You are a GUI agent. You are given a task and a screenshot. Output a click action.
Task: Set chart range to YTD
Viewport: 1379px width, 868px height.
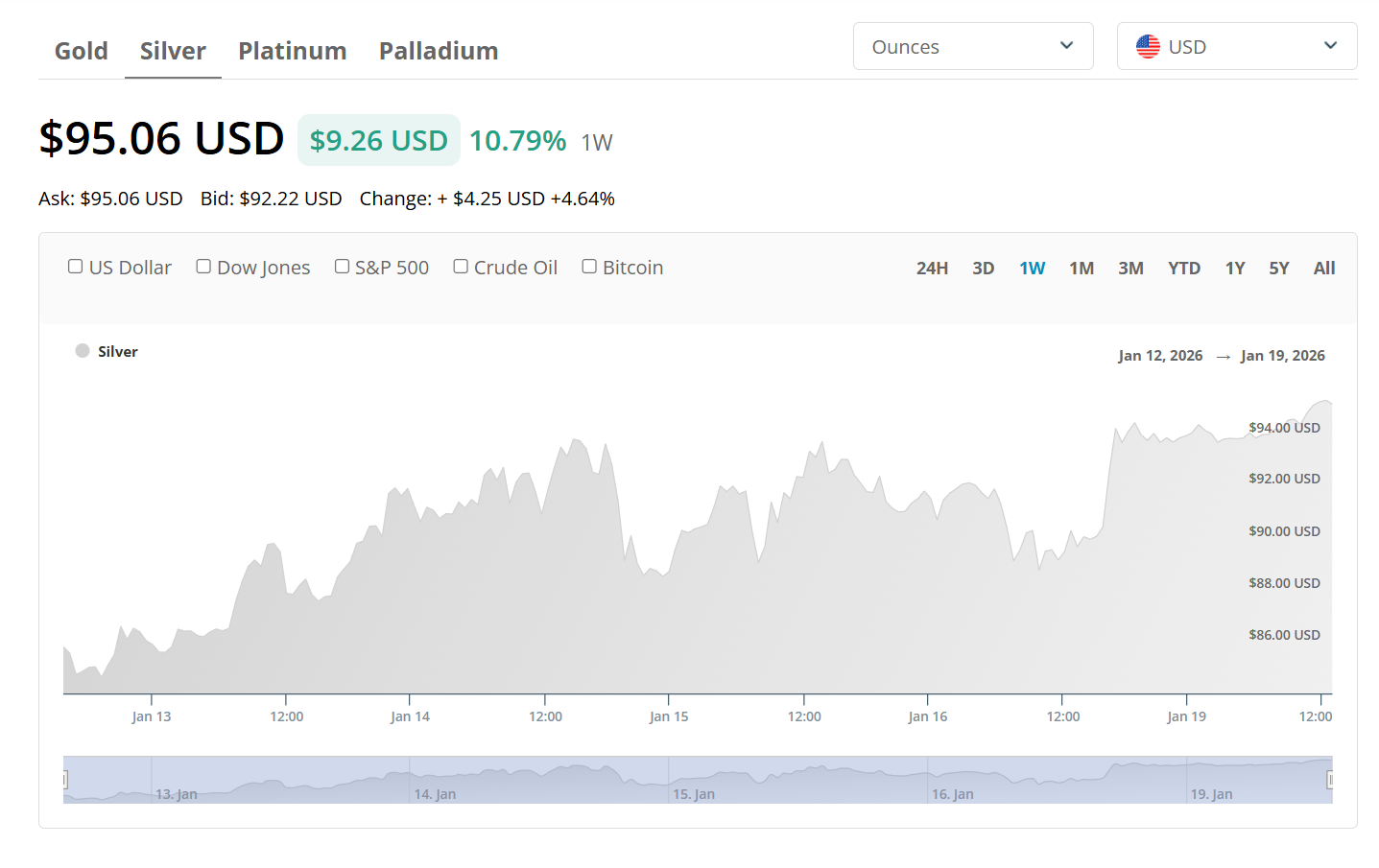pyautogui.click(x=1184, y=269)
